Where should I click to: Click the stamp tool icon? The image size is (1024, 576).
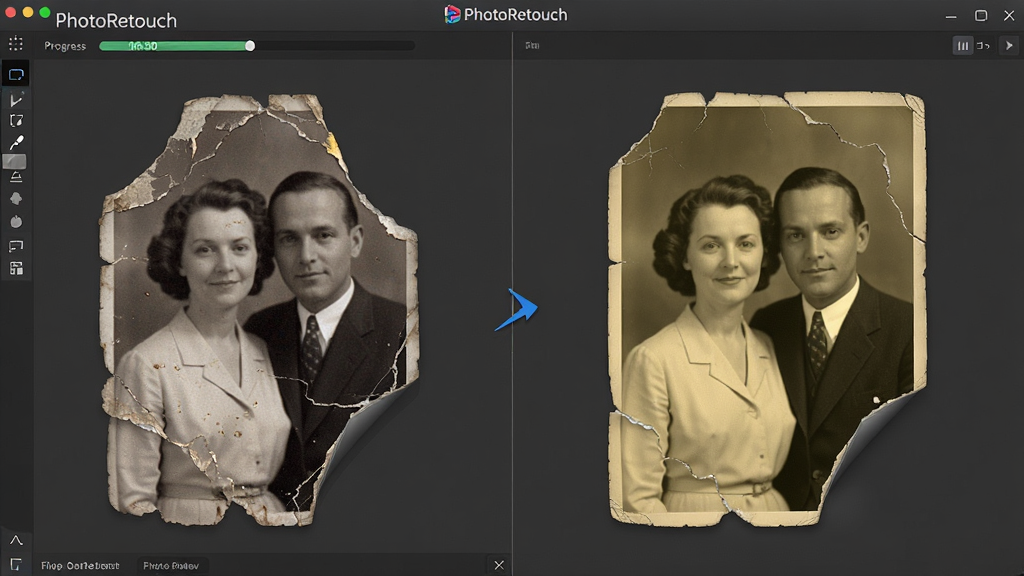pos(16,177)
